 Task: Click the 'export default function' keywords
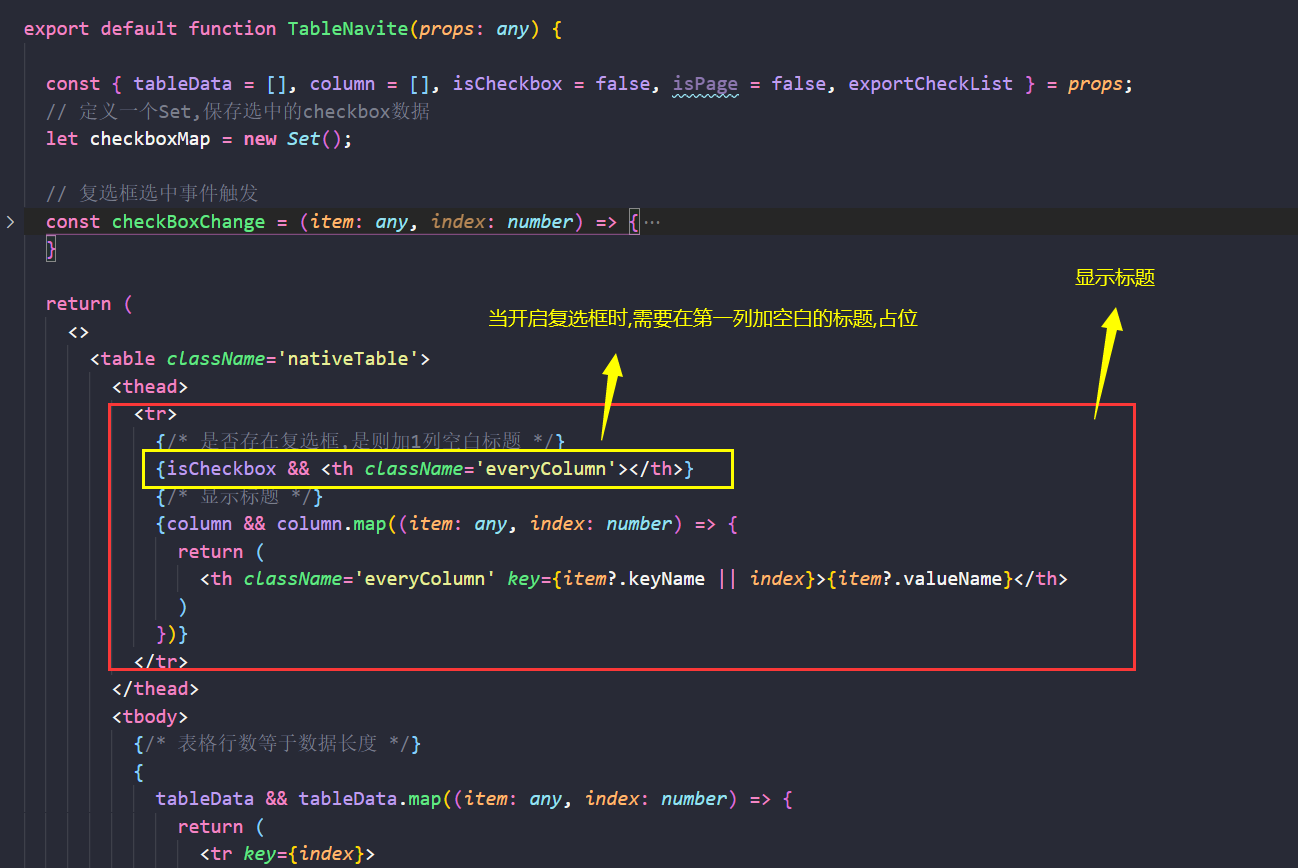150,29
